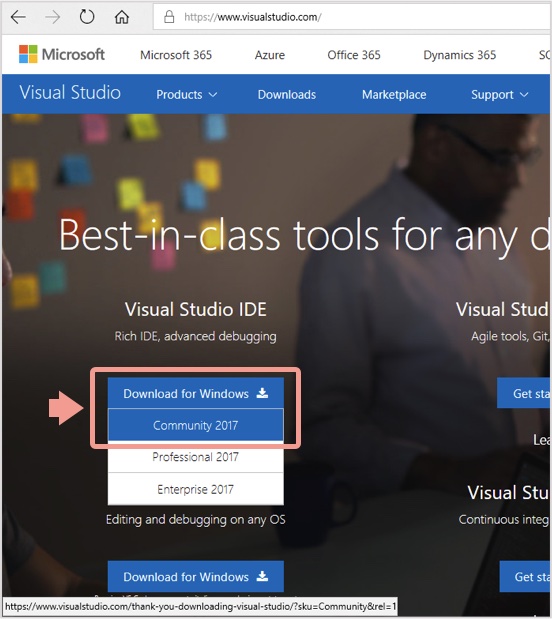The width and height of the screenshot is (552, 619).
Task: Click the Microsoft logo
Action: pyautogui.click(x=62, y=54)
